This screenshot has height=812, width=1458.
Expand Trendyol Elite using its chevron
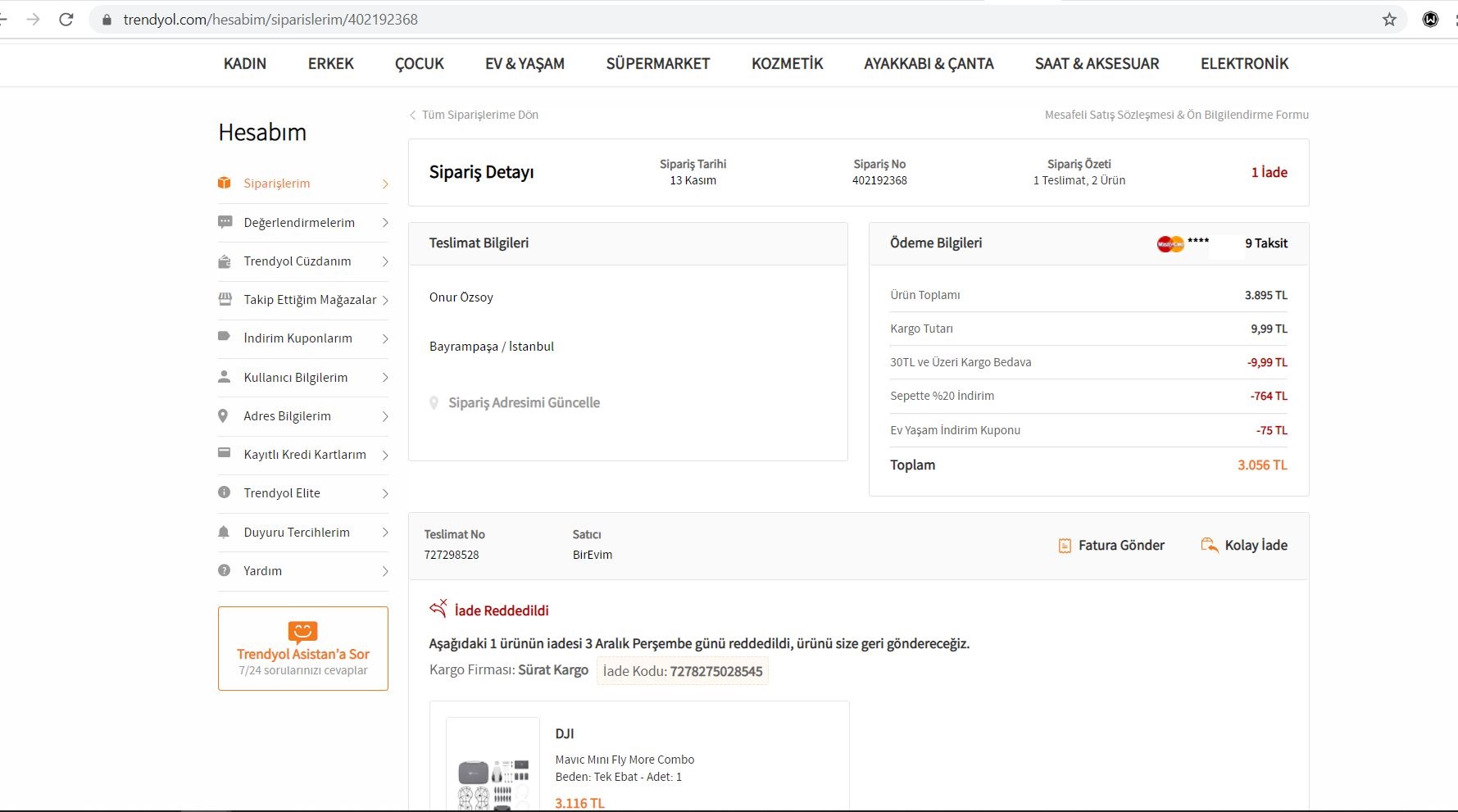385,493
